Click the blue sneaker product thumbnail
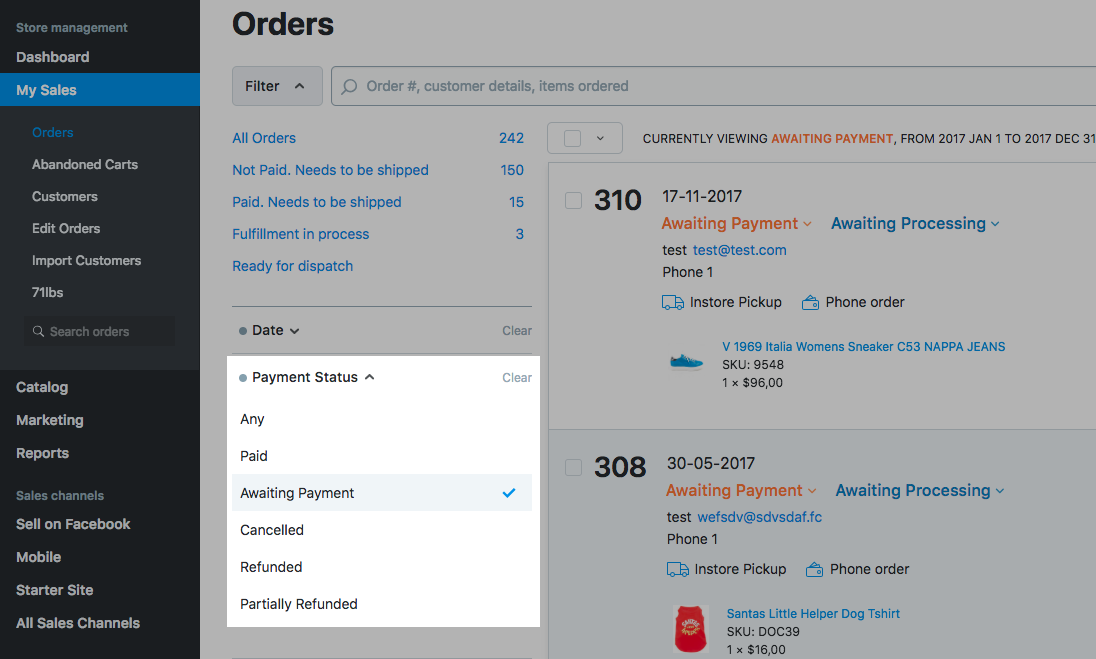This screenshot has width=1096, height=659. click(x=687, y=362)
